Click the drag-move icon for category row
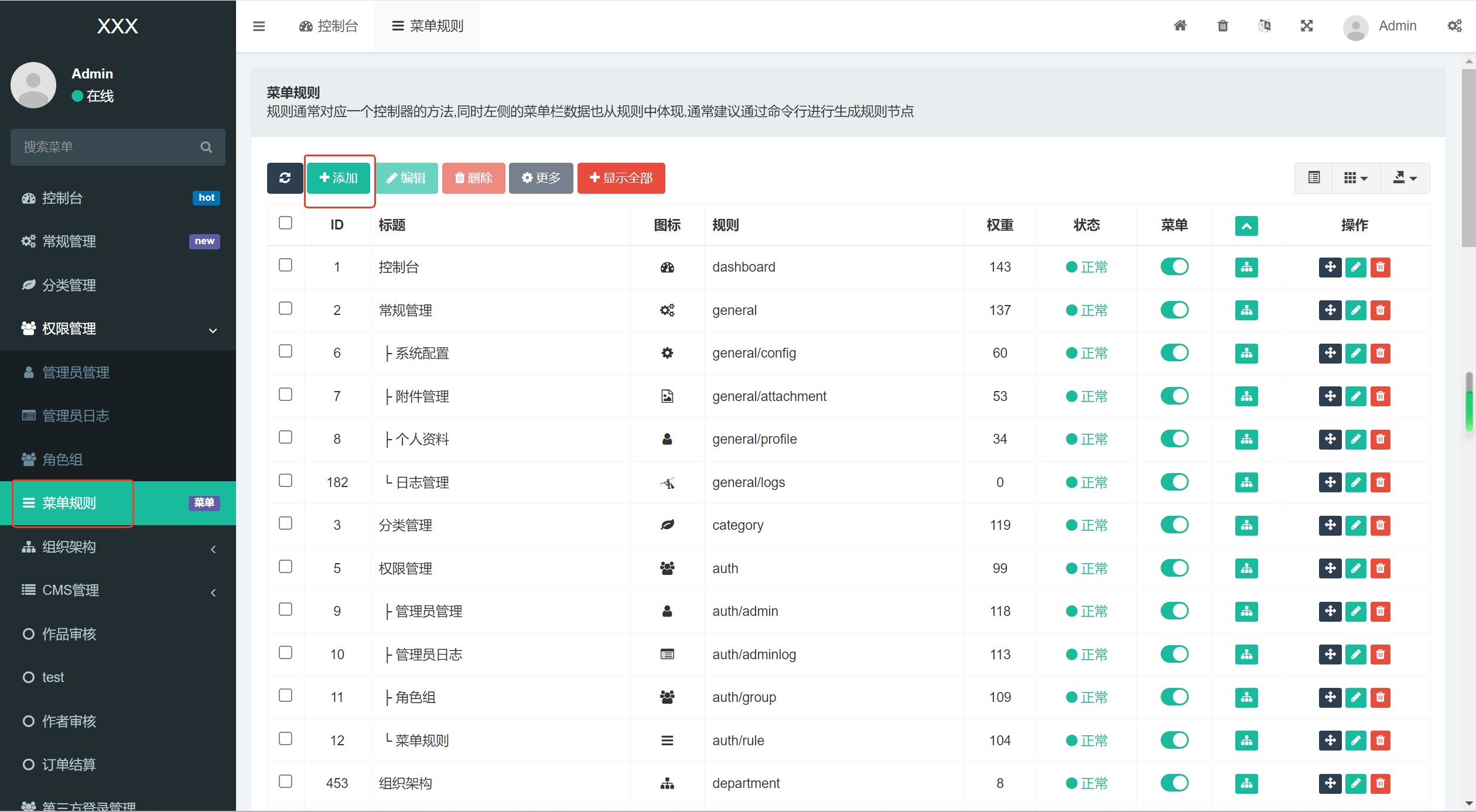 (1330, 525)
